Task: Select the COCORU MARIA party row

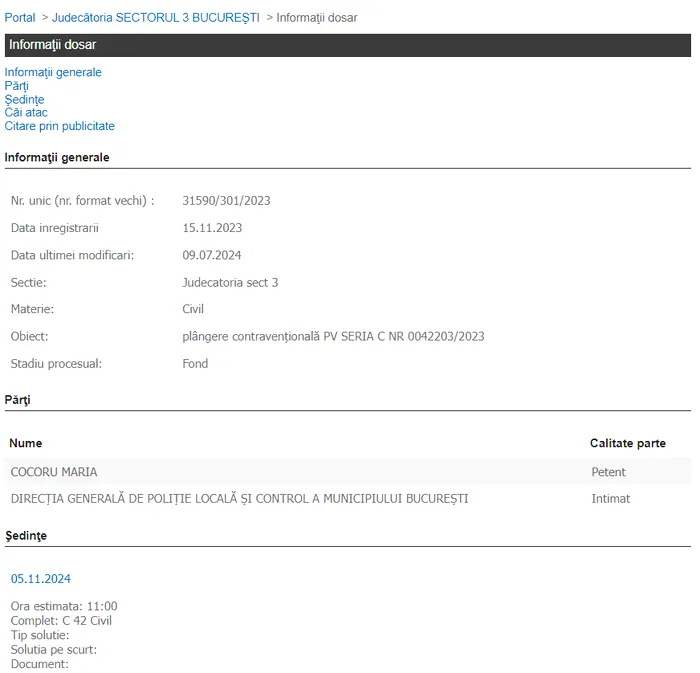Action: point(54,472)
